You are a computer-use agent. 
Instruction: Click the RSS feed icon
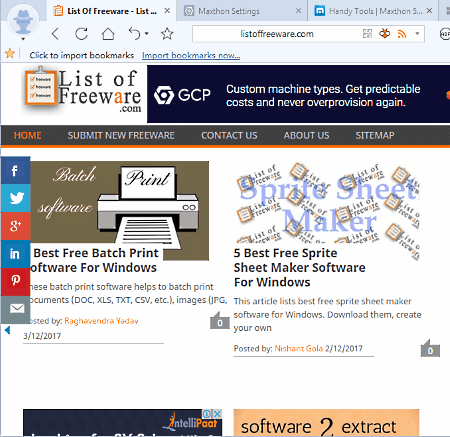402,34
